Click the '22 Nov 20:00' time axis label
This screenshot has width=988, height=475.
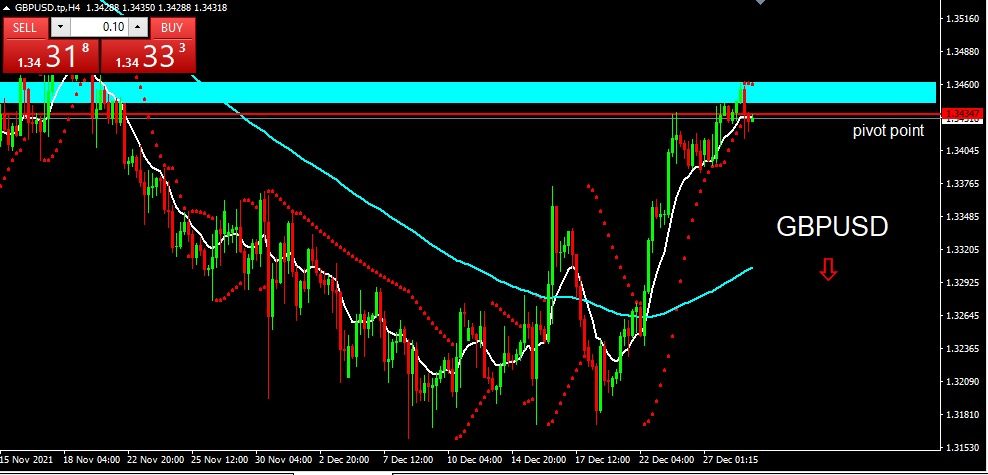156,460
